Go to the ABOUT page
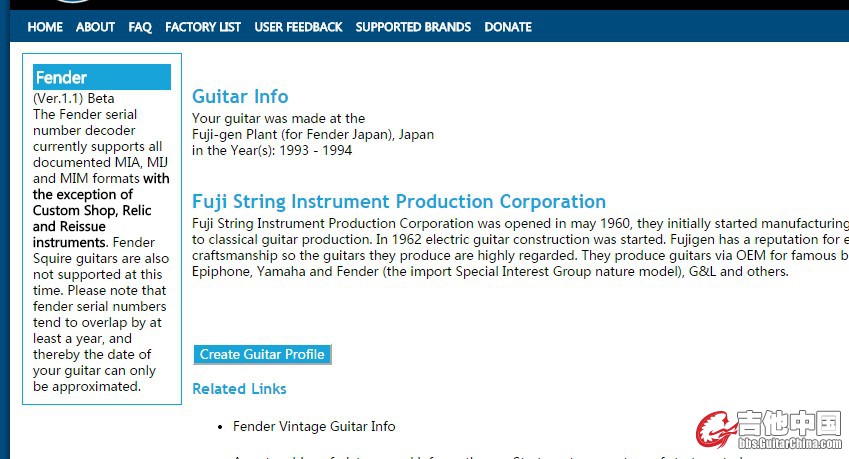Viewport: 849px width, 459px height. (x=95, y=27)
